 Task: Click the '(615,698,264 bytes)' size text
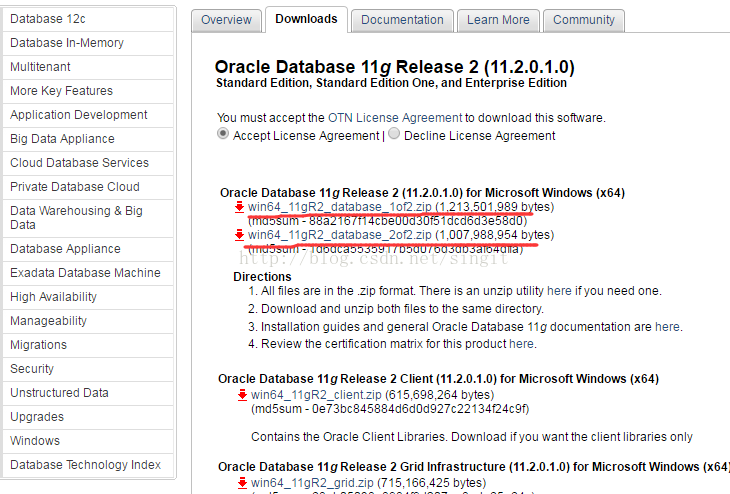coord(439,395)
